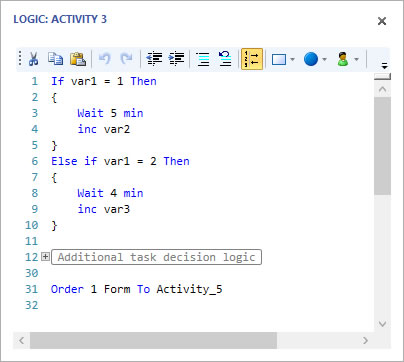404x362 pixels.
Task: Click on the line 'Order 1 Form To Activity_5'
Action: [x=136, y=289]
